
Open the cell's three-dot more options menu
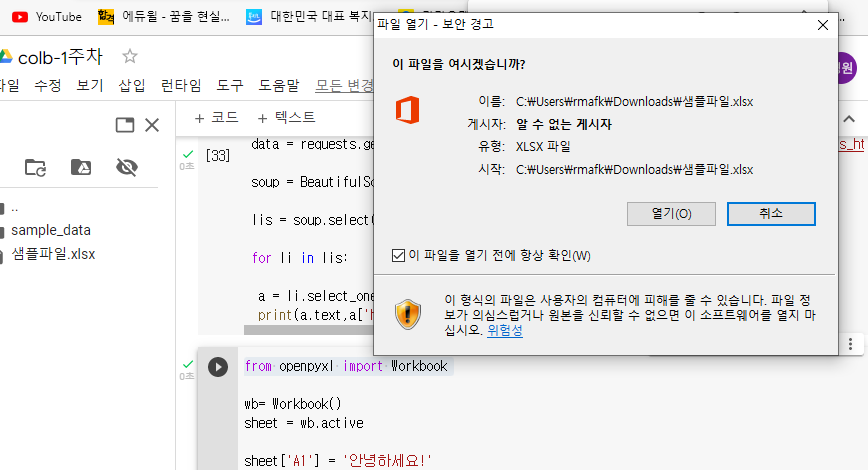850,344
